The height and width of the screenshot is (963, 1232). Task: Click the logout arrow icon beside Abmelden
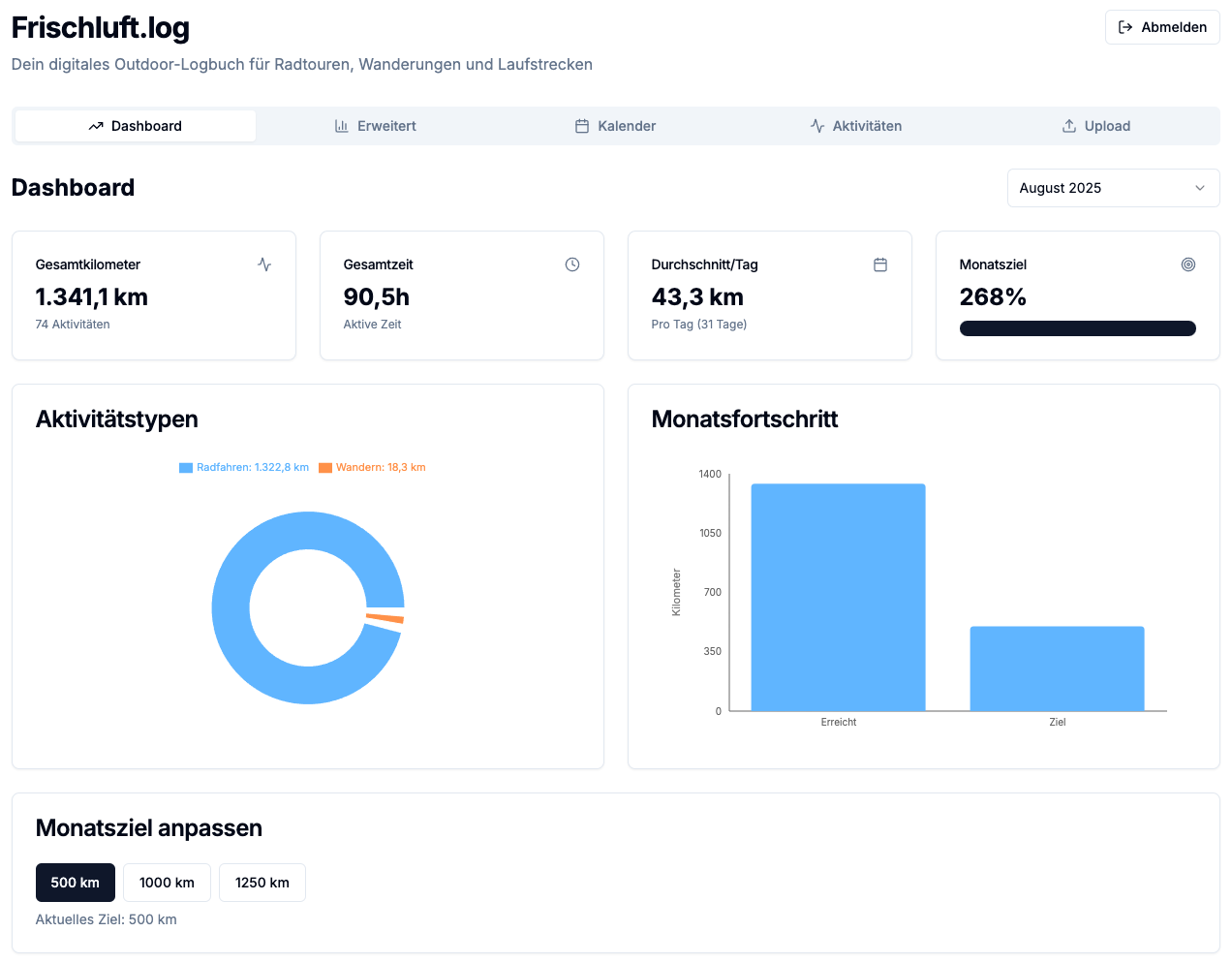[1125, 27]
